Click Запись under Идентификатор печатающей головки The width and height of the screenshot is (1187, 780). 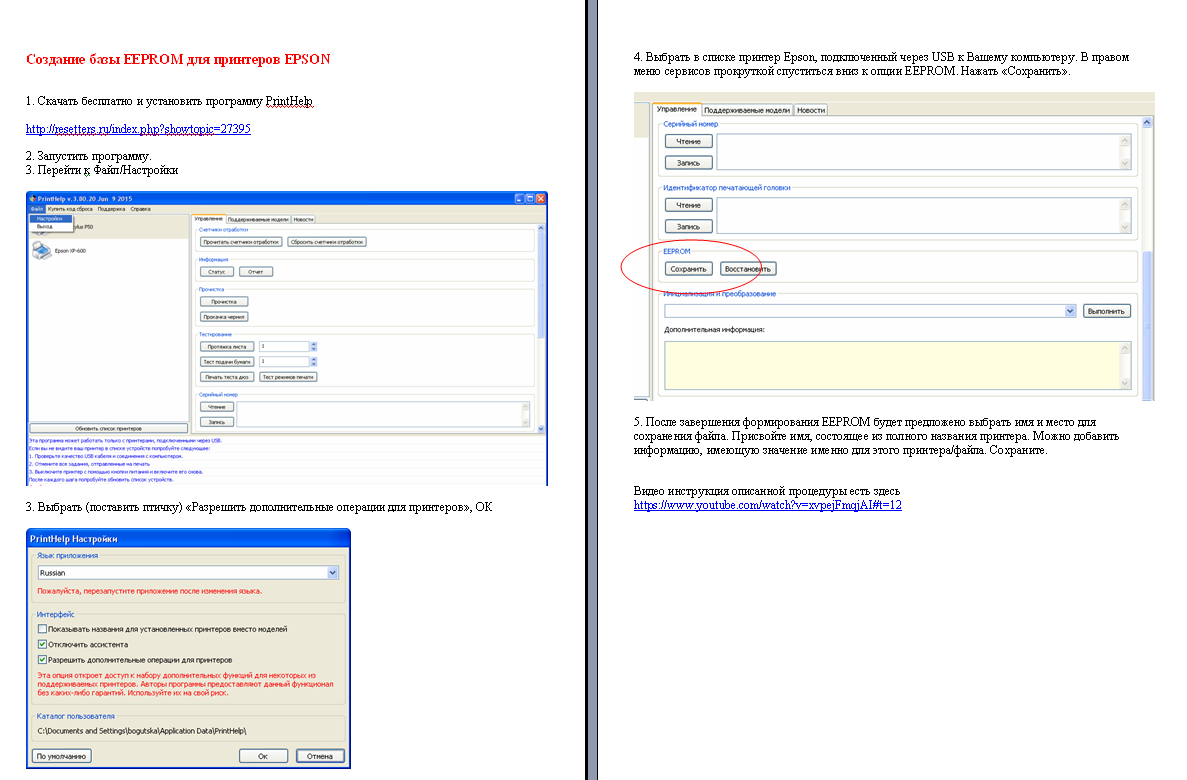click(688, 226)
